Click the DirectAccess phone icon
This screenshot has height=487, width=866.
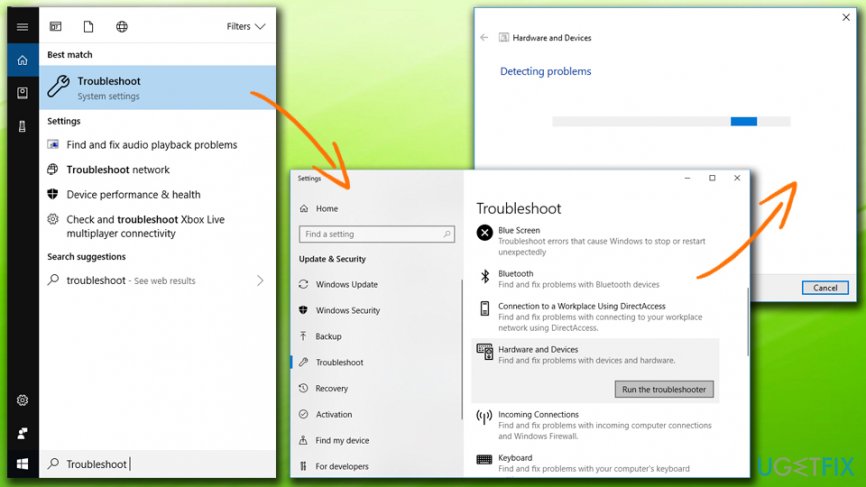coord(484,309)
